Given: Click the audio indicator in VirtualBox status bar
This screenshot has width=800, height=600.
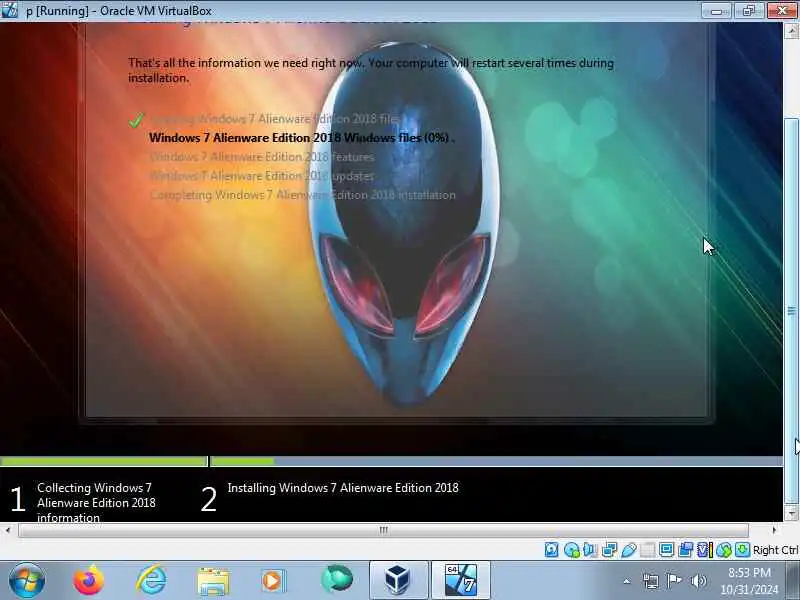Looking at the screenshot, I should pos(590,549).
